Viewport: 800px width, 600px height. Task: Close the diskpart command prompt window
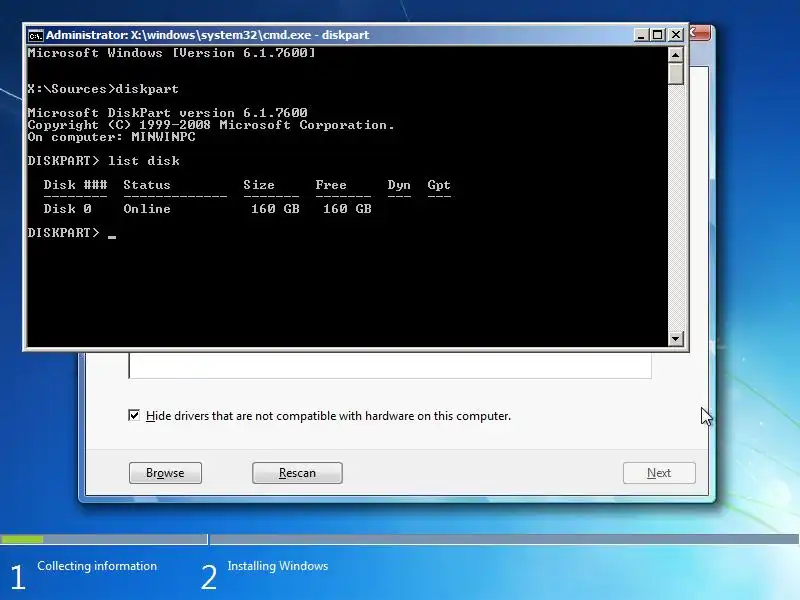tap(676, 35)
